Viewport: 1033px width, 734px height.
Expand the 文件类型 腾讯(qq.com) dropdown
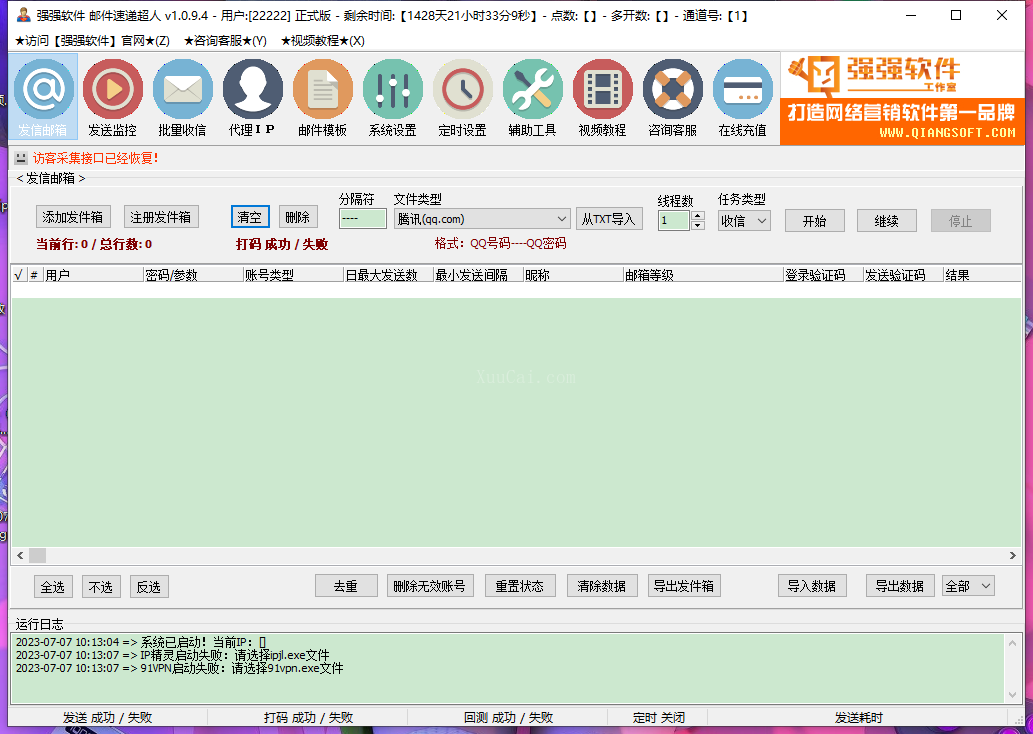coord(561,220)
